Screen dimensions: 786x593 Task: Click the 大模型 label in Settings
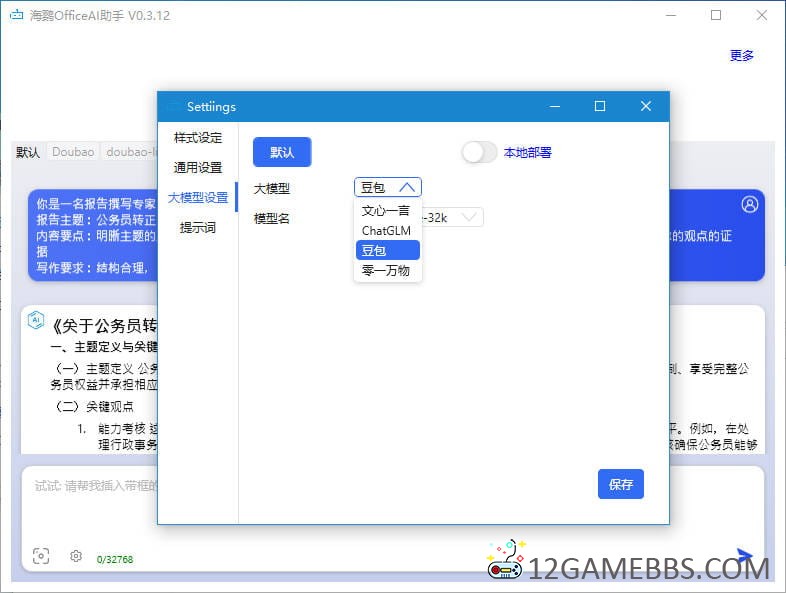[x=272, y=188]
